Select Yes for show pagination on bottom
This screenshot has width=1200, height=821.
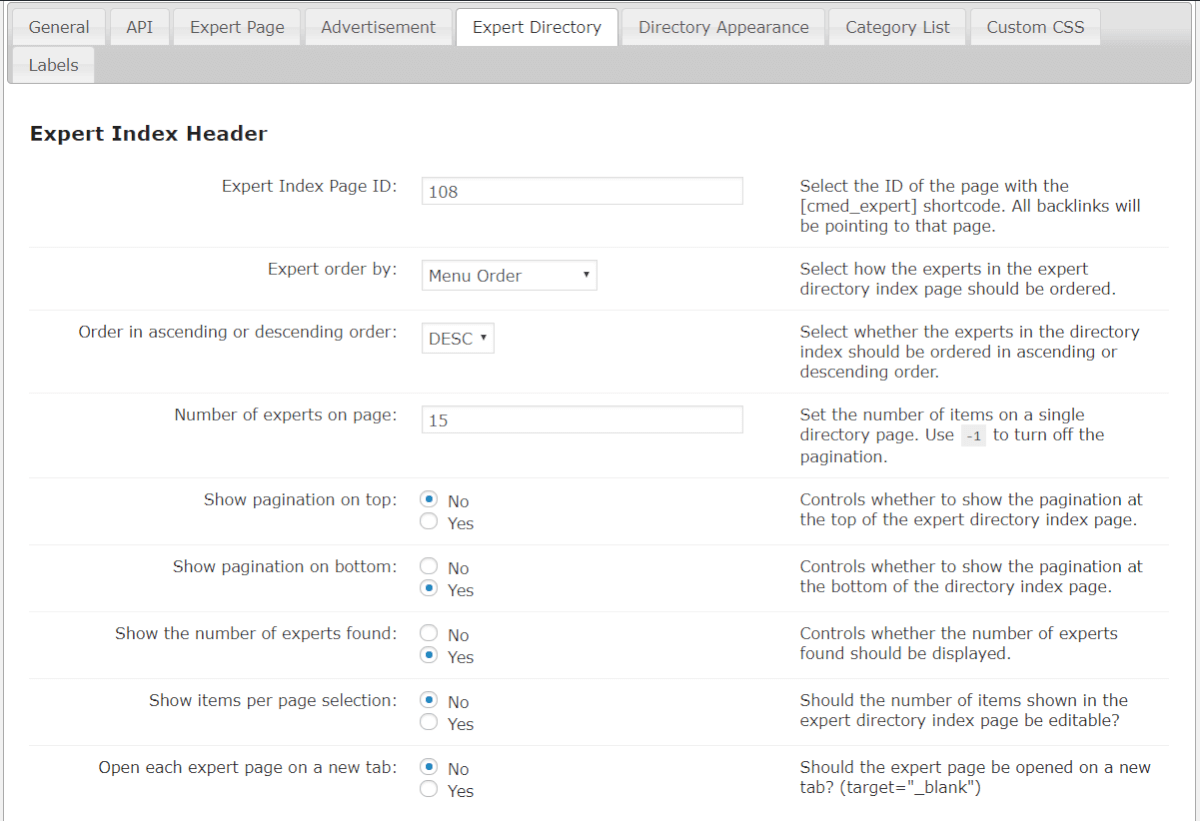coord(429,589)
